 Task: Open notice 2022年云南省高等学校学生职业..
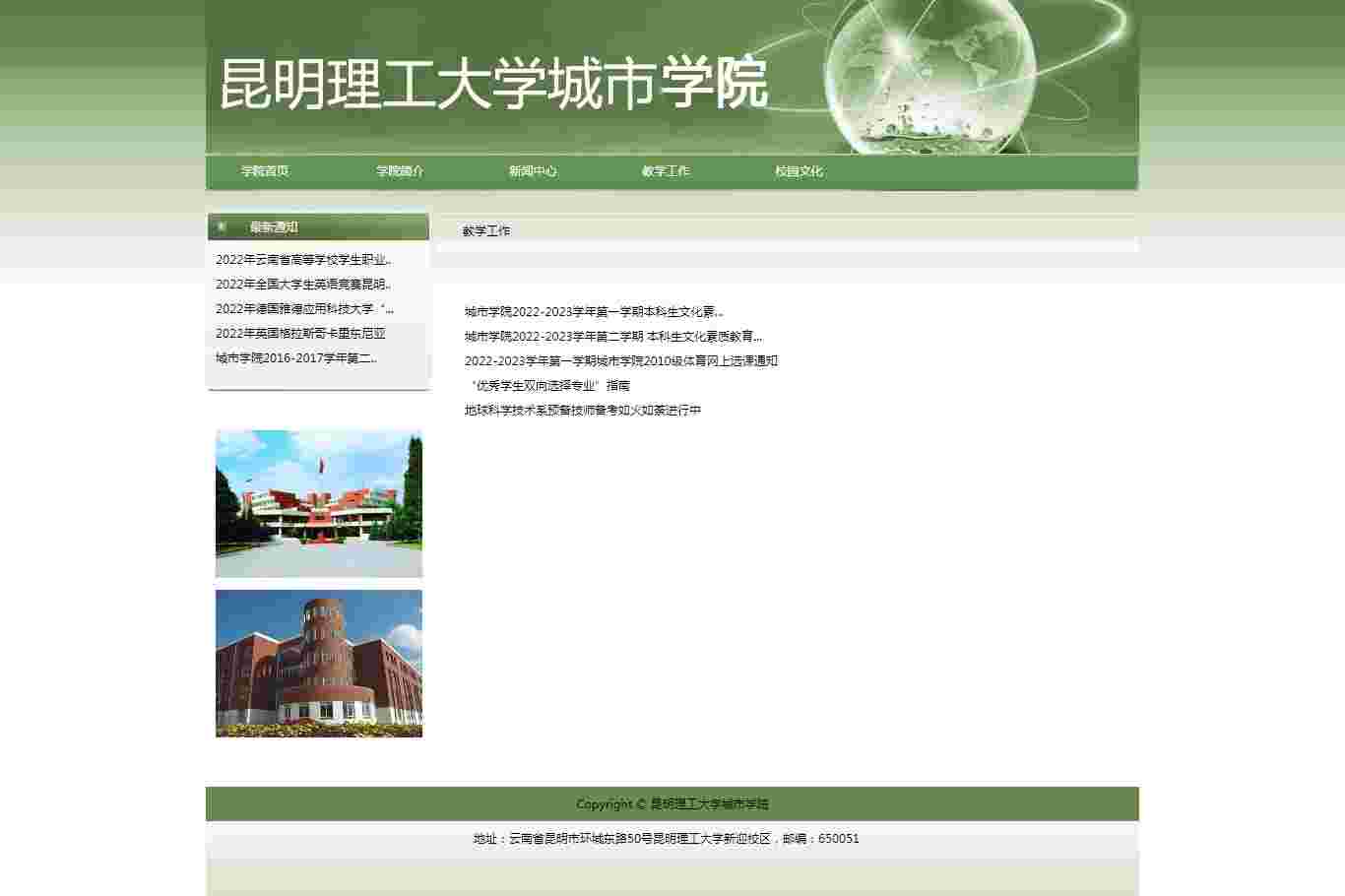coord(303,260)
